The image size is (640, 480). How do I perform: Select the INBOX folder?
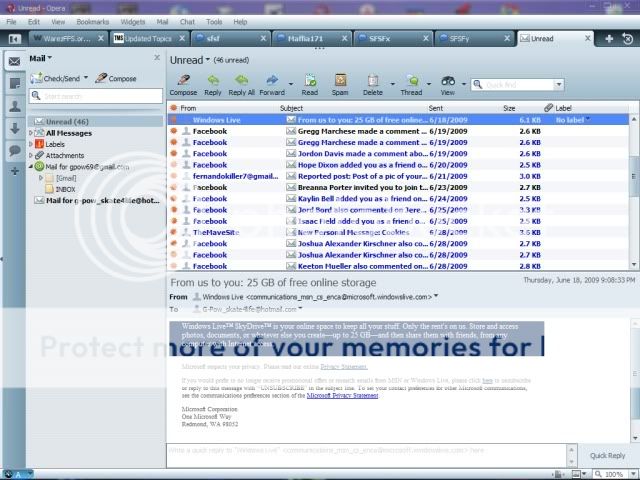(x=65, y=189)
